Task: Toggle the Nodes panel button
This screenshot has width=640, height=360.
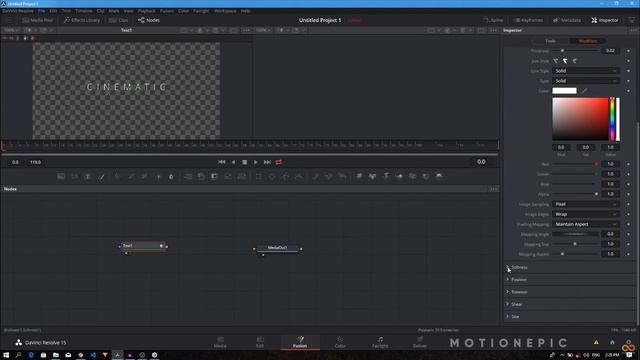Action: coord(149,20)
